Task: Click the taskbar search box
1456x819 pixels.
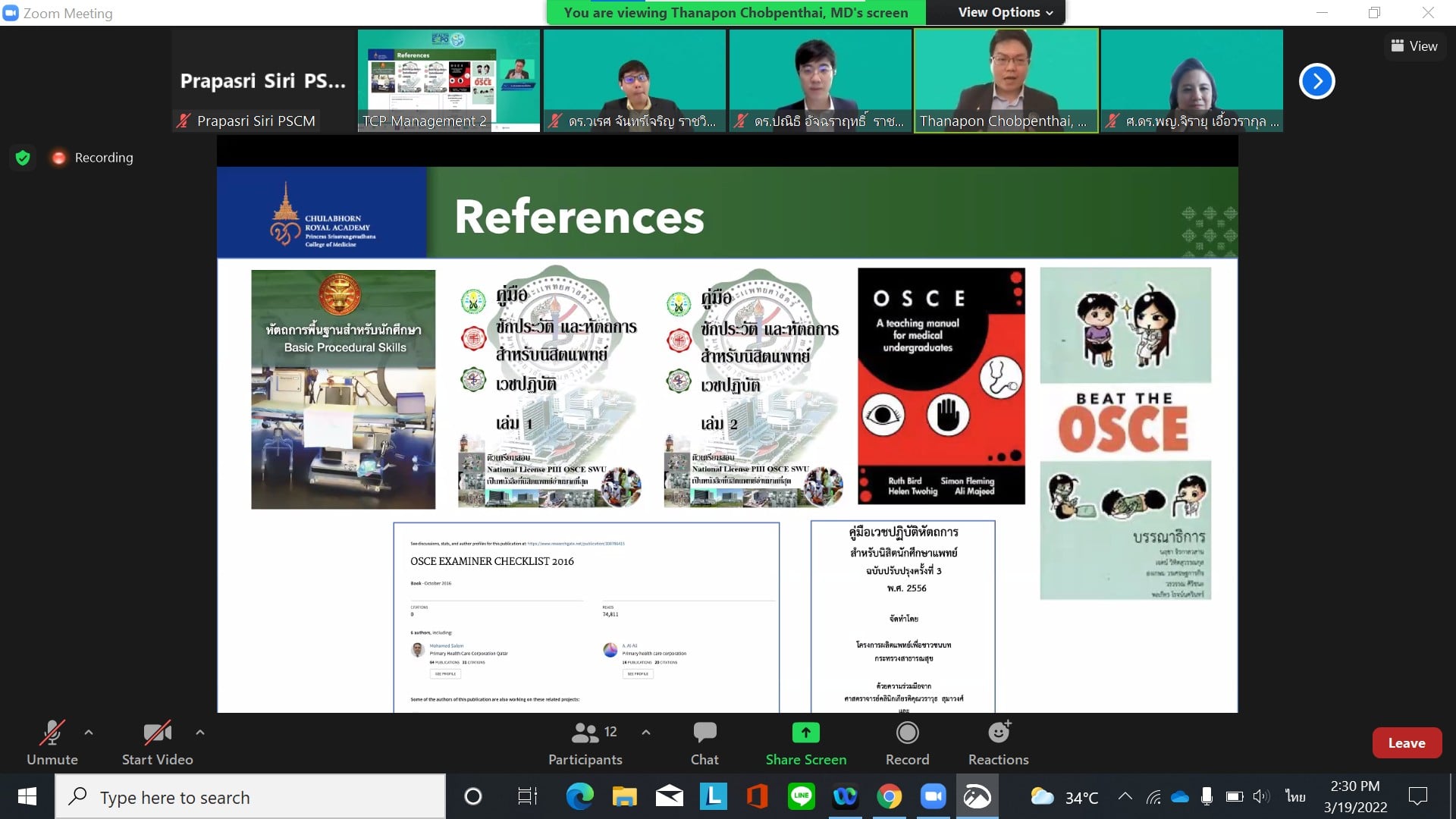Action: click(x=250, y=796)
